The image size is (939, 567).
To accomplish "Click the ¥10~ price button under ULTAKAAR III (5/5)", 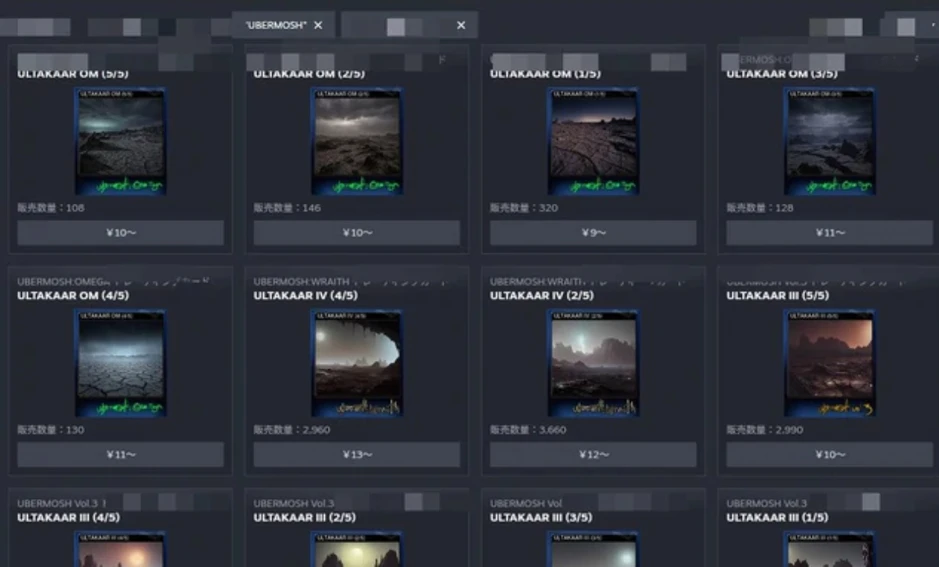I will pyautogui.click(x=829, y=454).
